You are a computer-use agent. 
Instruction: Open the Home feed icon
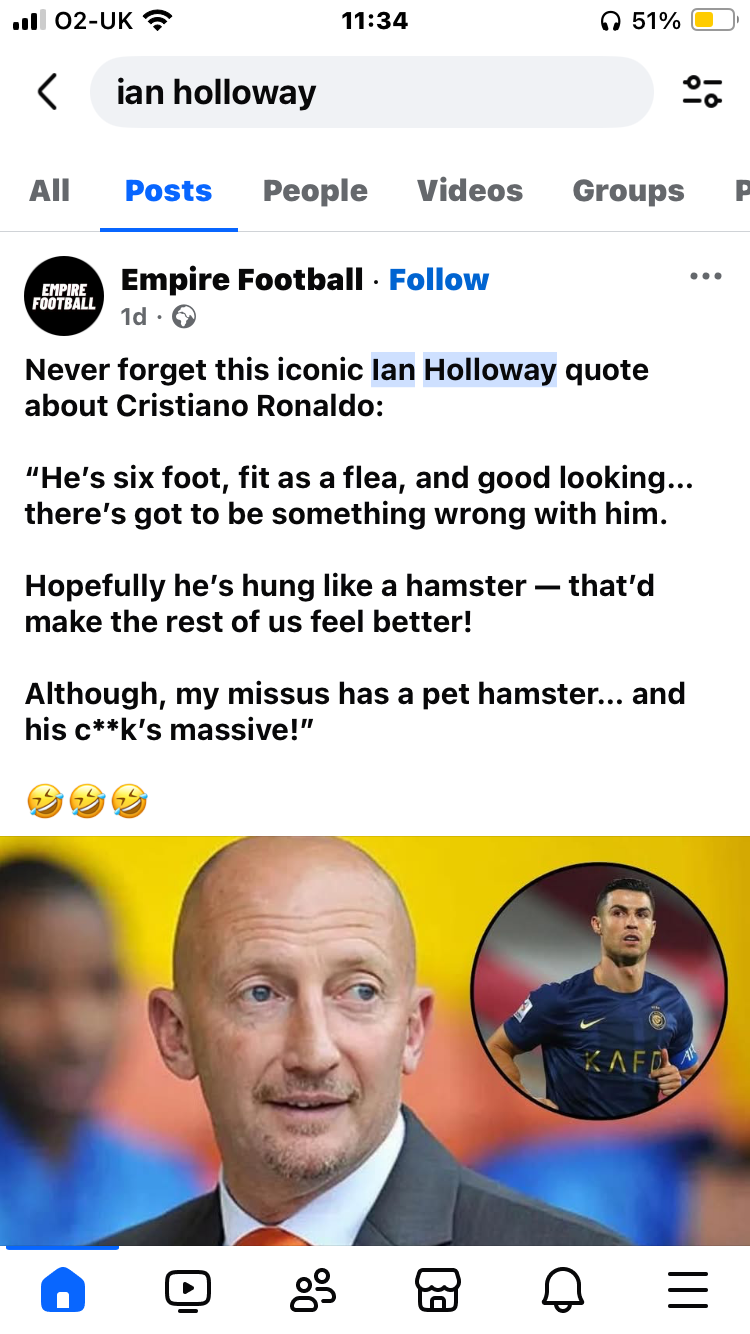(63, 1289)
